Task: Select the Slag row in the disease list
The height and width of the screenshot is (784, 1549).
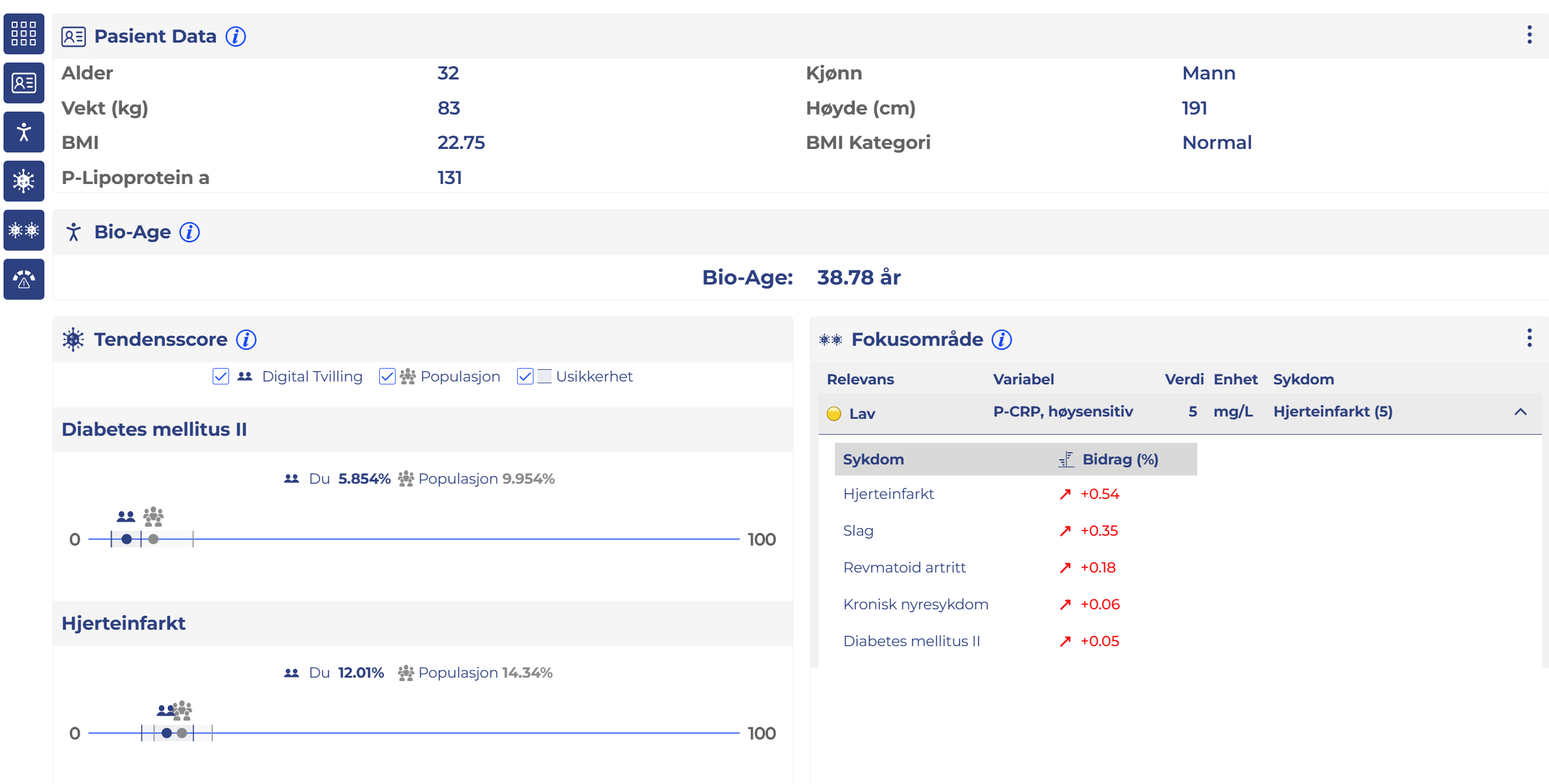Action: click(x=858, y=531)
